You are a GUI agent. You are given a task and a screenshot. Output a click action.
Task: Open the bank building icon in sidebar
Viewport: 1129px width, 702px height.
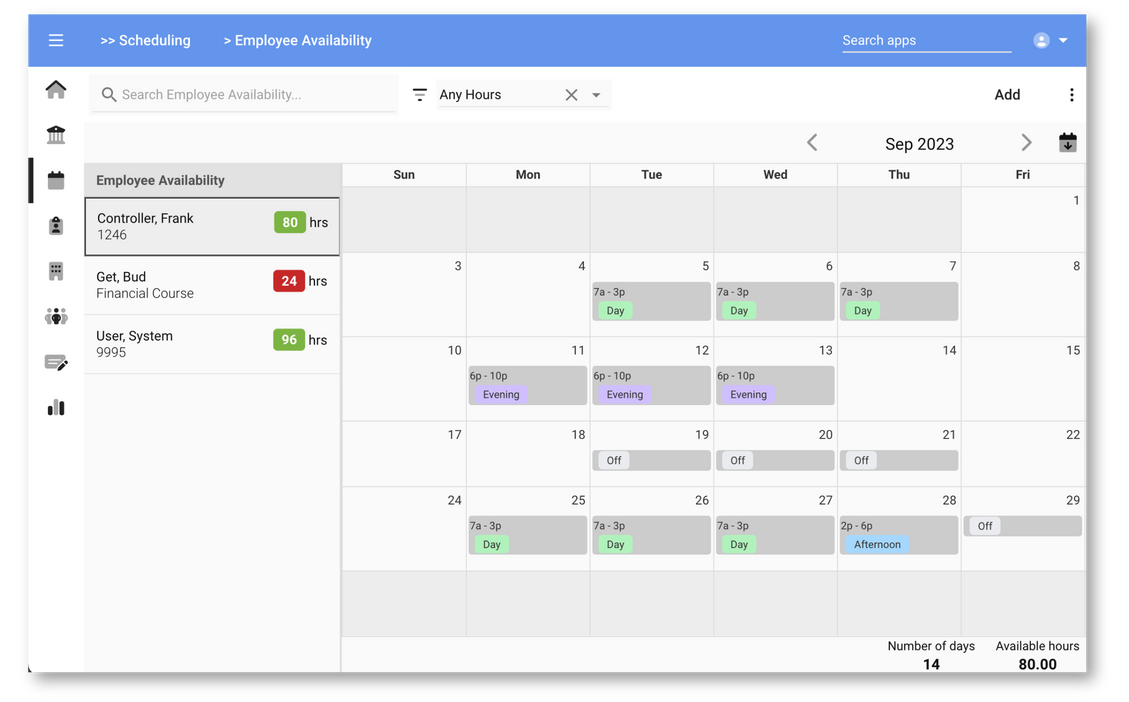coord(56,135)
